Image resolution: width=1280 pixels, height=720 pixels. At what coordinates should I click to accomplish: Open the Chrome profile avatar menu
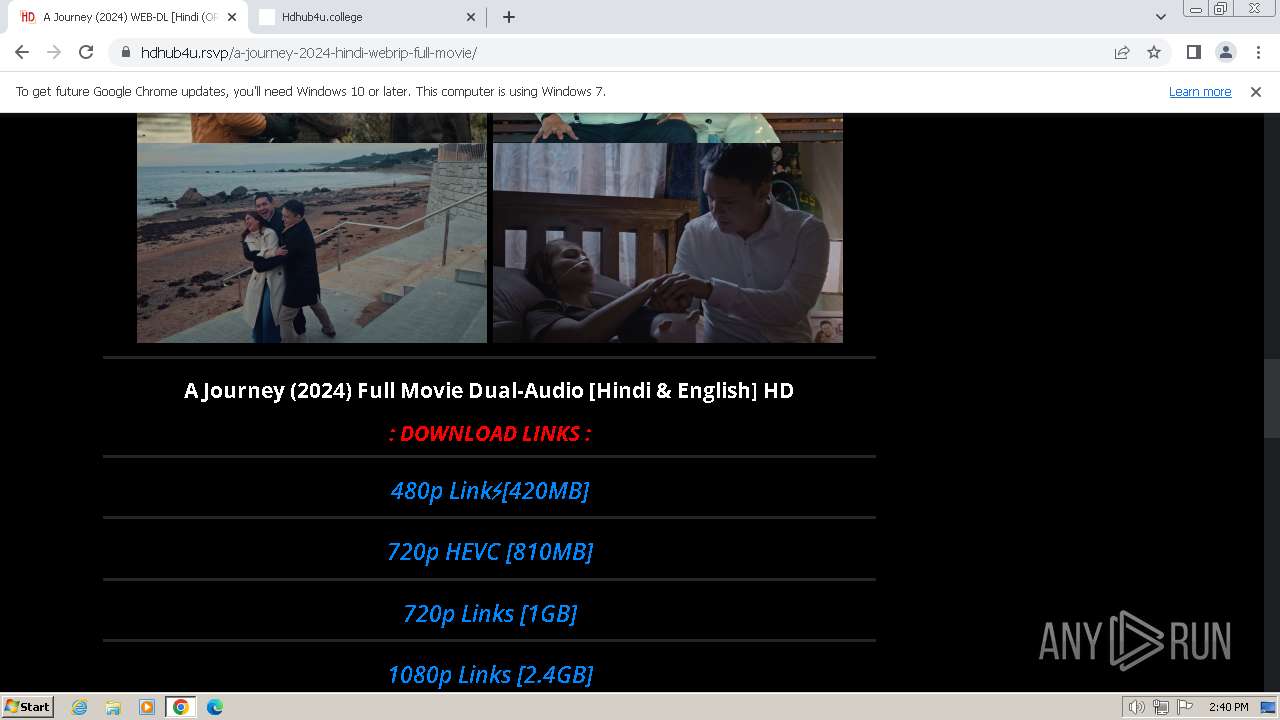coord(1225,52)
